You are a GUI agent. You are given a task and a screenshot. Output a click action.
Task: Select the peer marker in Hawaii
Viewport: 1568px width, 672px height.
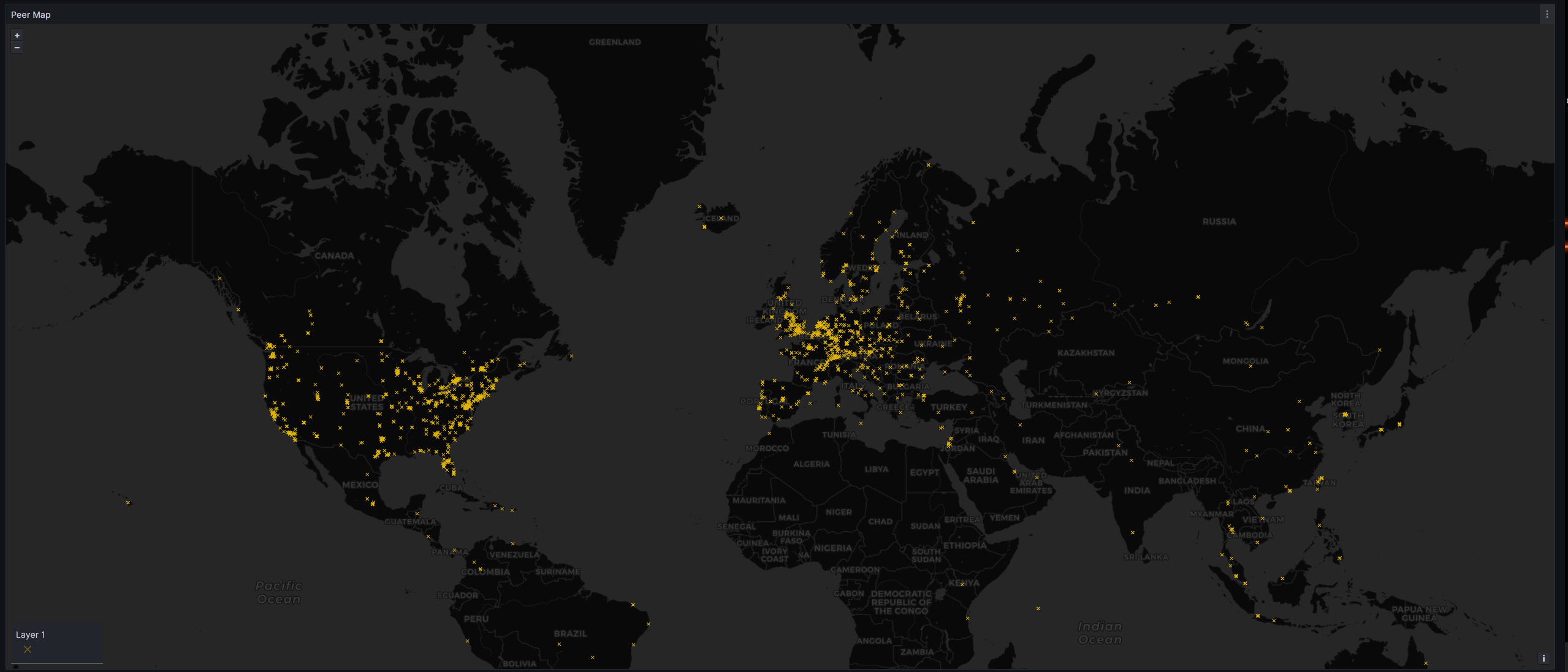coord(128,503)
